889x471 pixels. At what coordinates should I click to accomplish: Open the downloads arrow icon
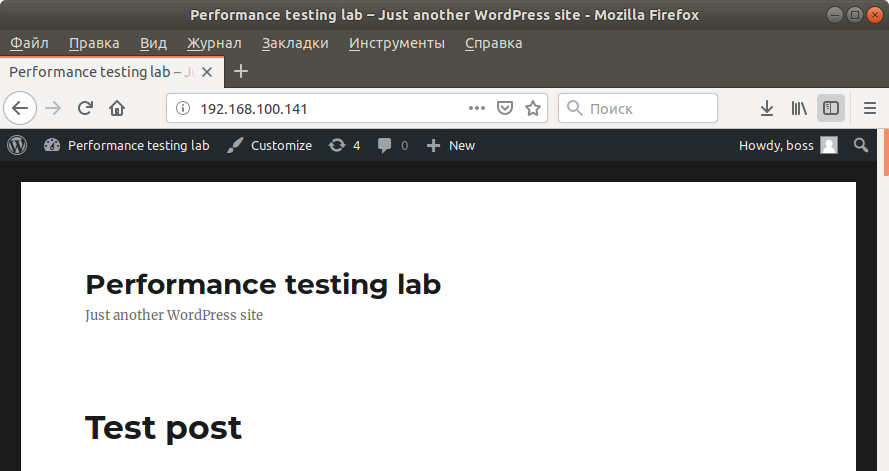tap(767, 108)
